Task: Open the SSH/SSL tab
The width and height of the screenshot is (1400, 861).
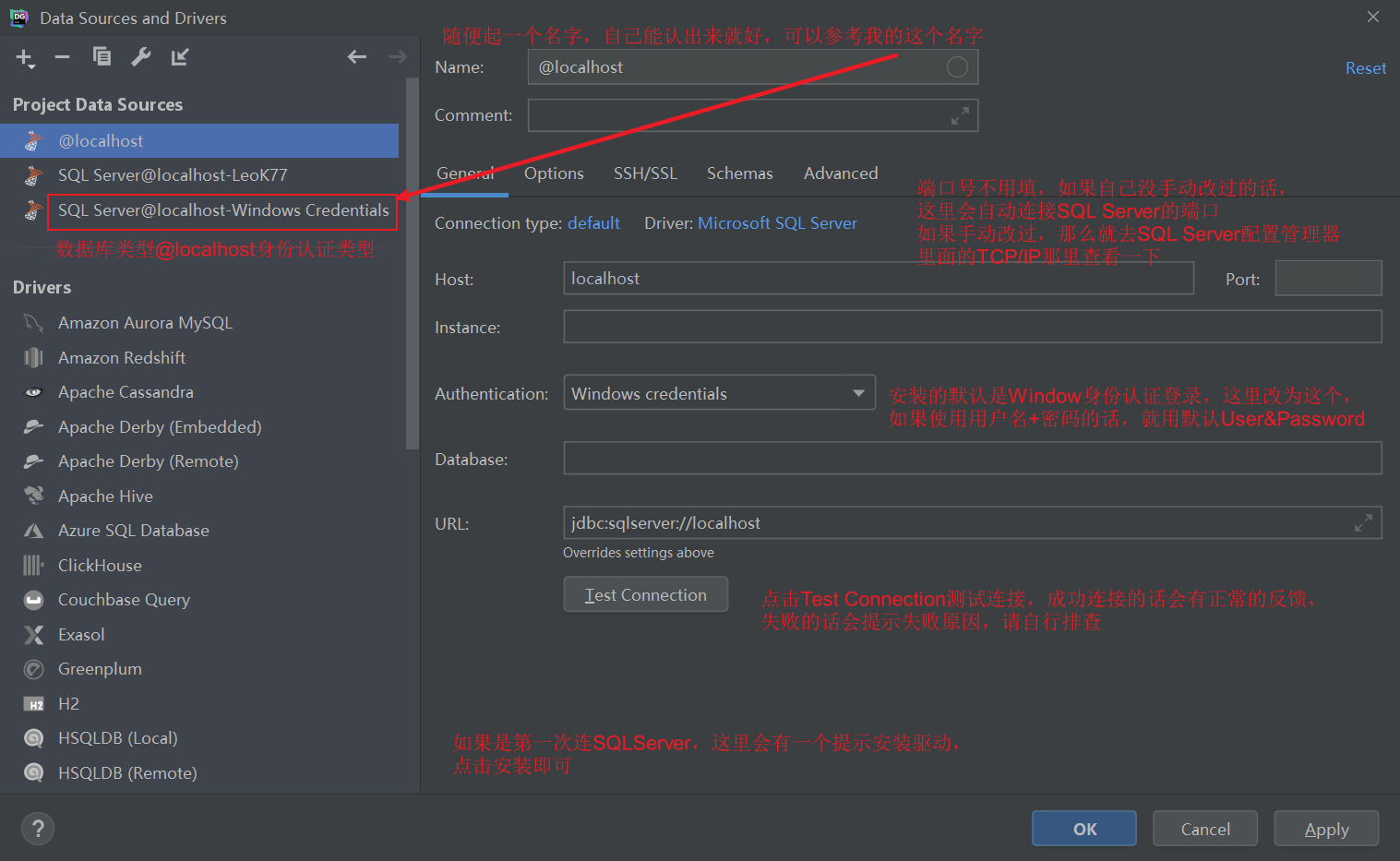Action: (645, 173)
